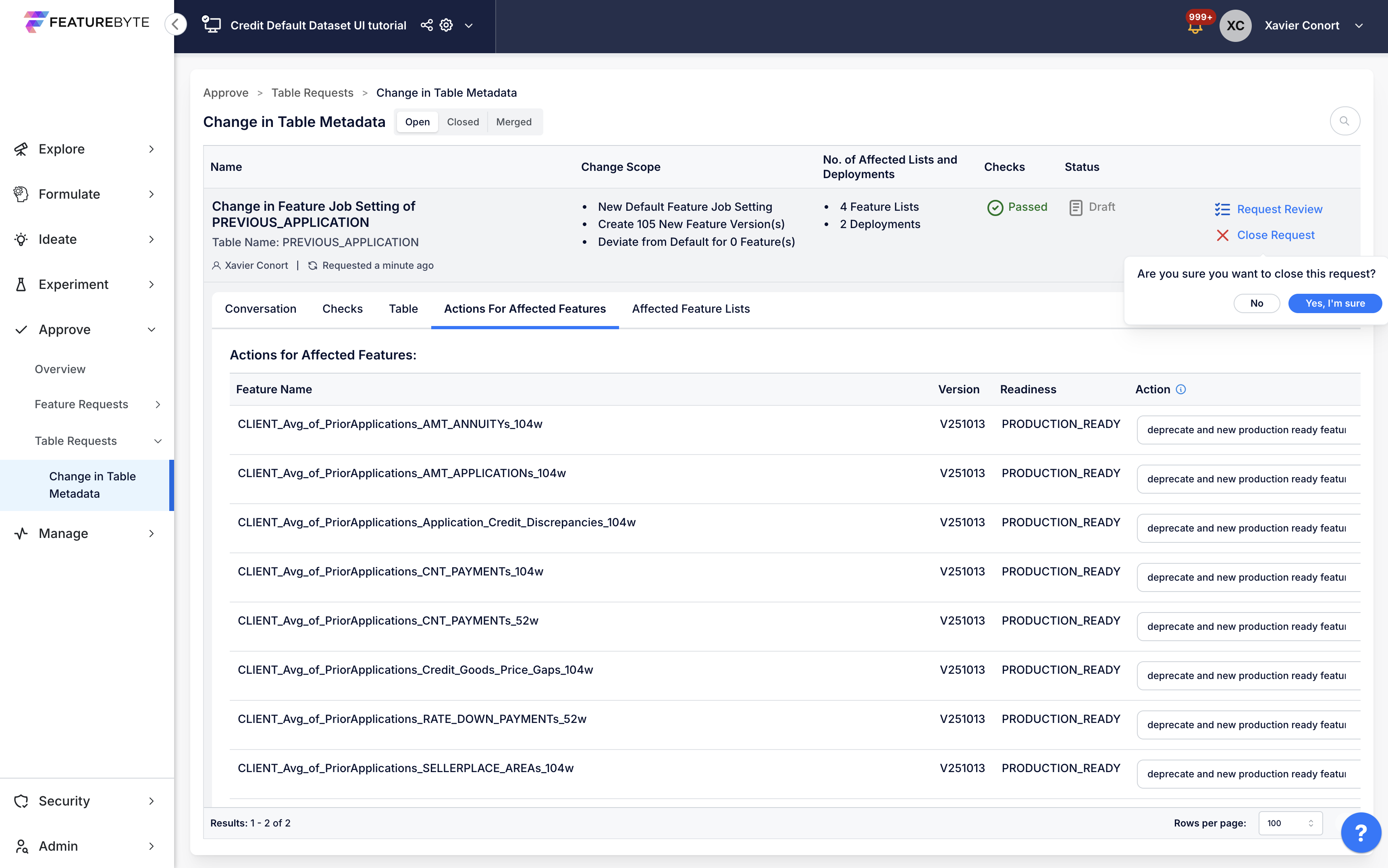Click the Request Review link

pos(1279,210)
